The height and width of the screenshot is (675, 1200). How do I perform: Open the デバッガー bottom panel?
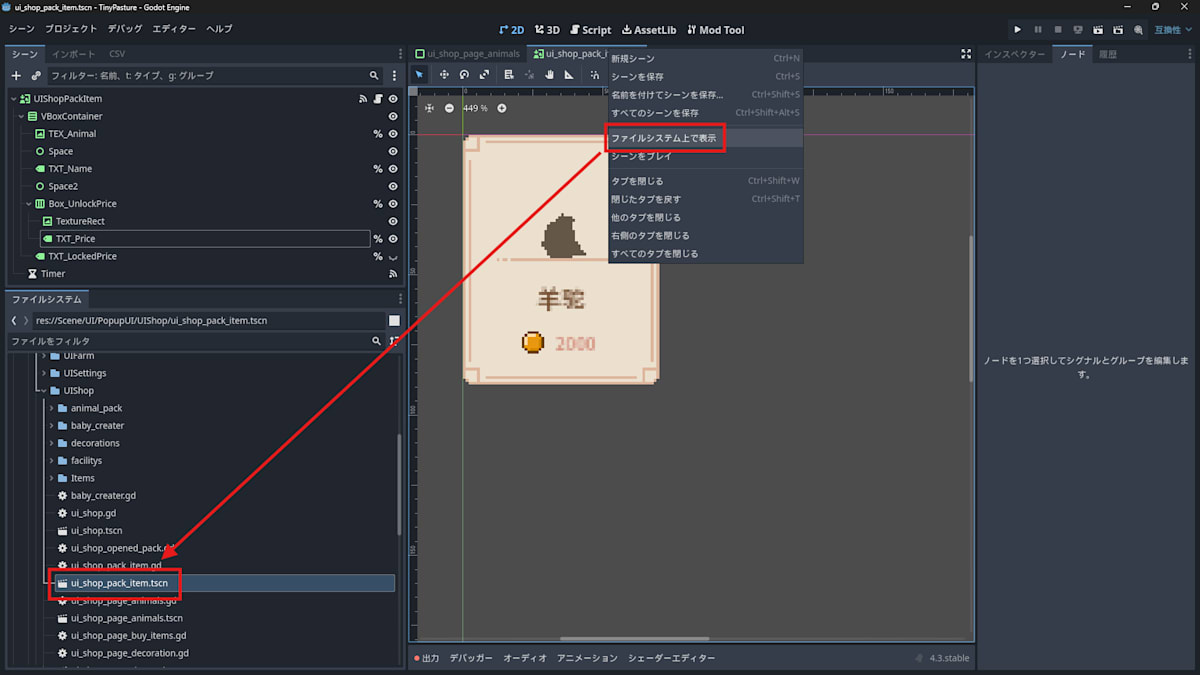point(471,658)
